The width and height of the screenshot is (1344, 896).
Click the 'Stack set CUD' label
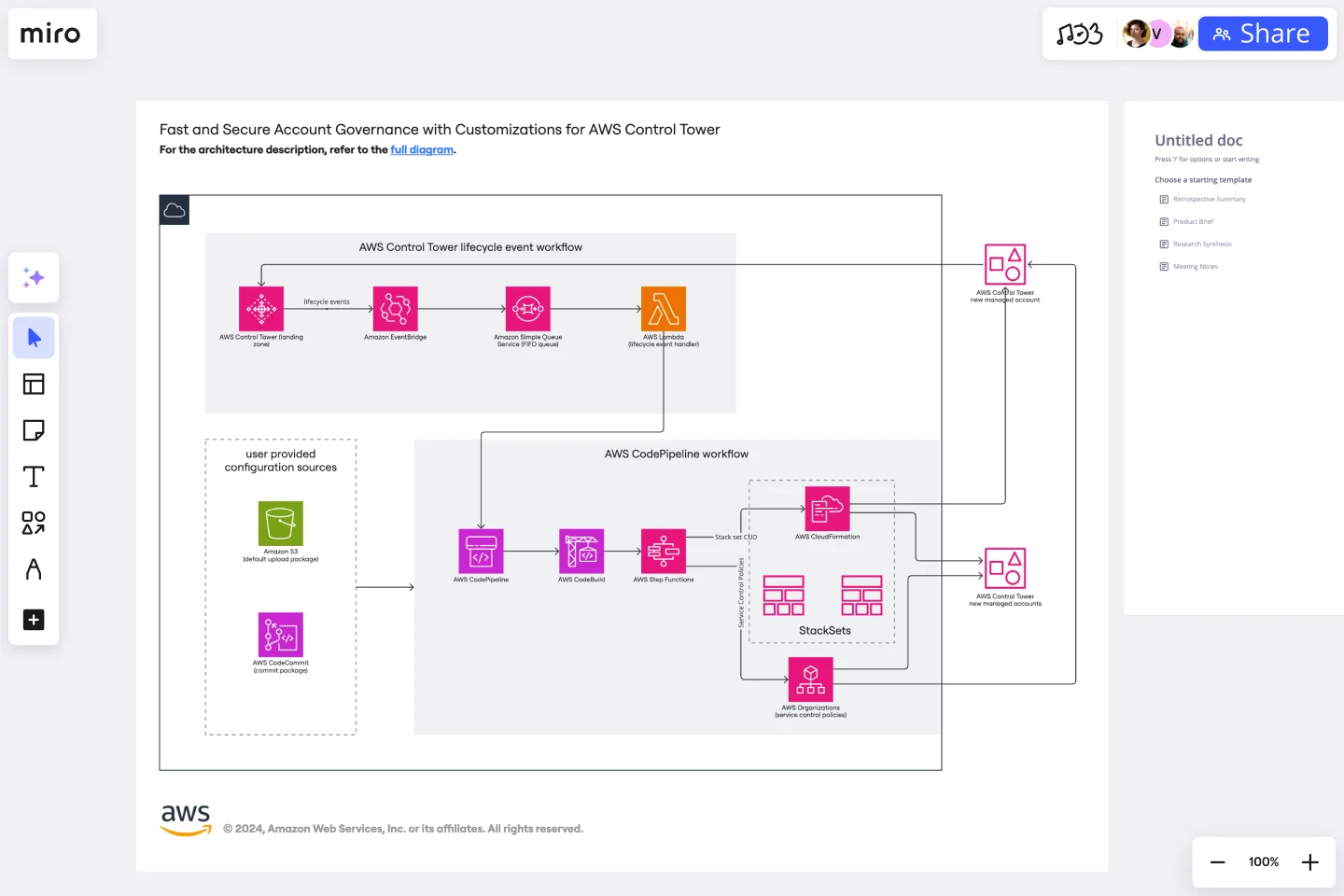[x=736, y=538]
